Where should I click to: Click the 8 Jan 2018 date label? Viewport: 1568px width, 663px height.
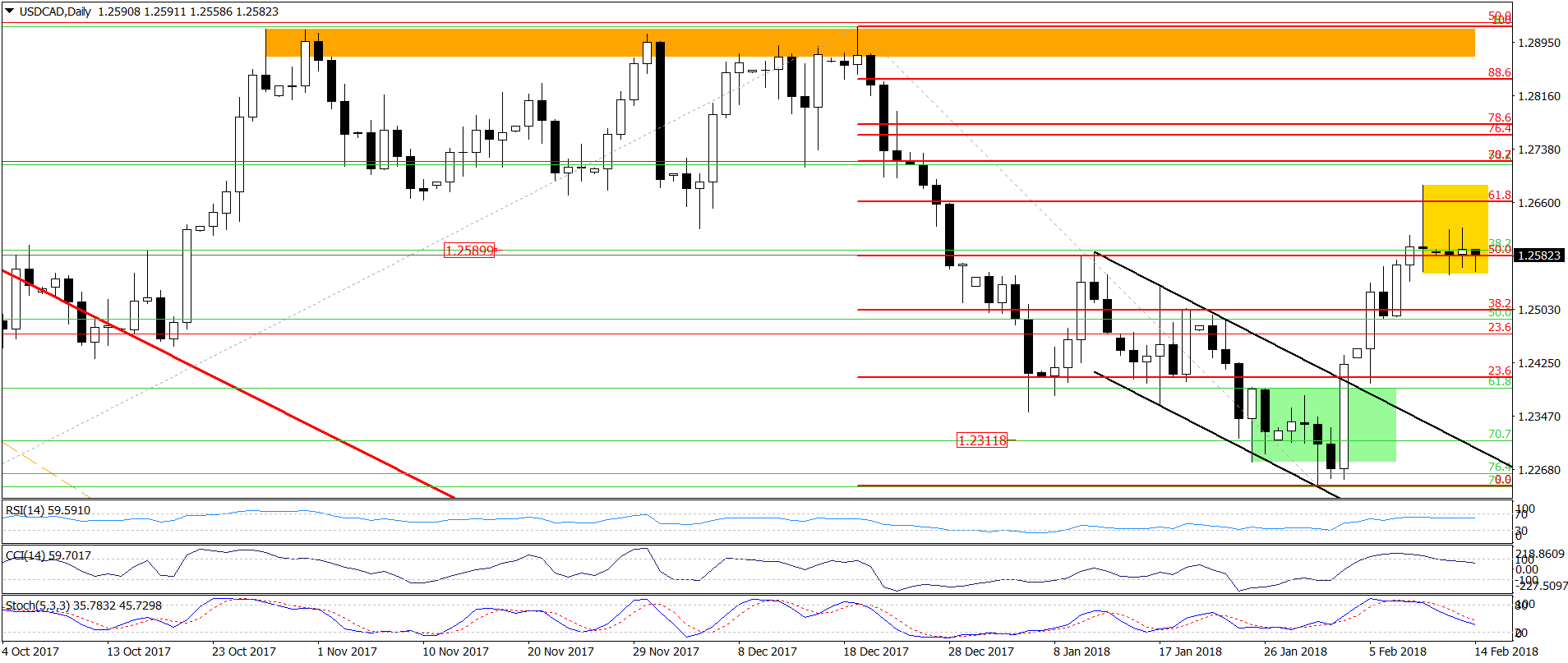(x=1081, y=651)
